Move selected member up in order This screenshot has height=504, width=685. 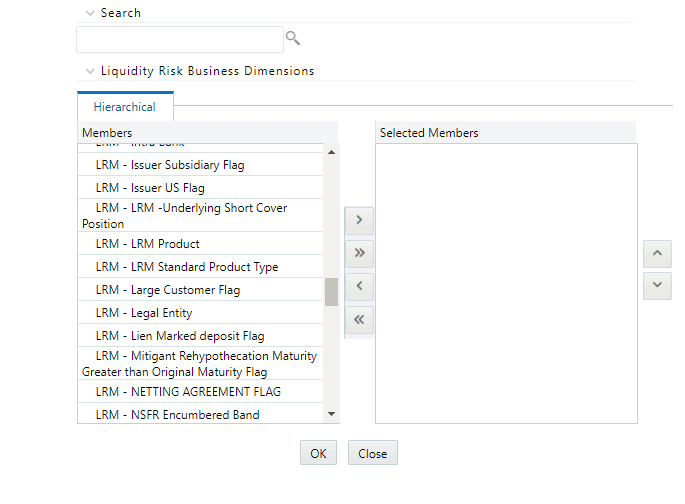pos(657,253)
